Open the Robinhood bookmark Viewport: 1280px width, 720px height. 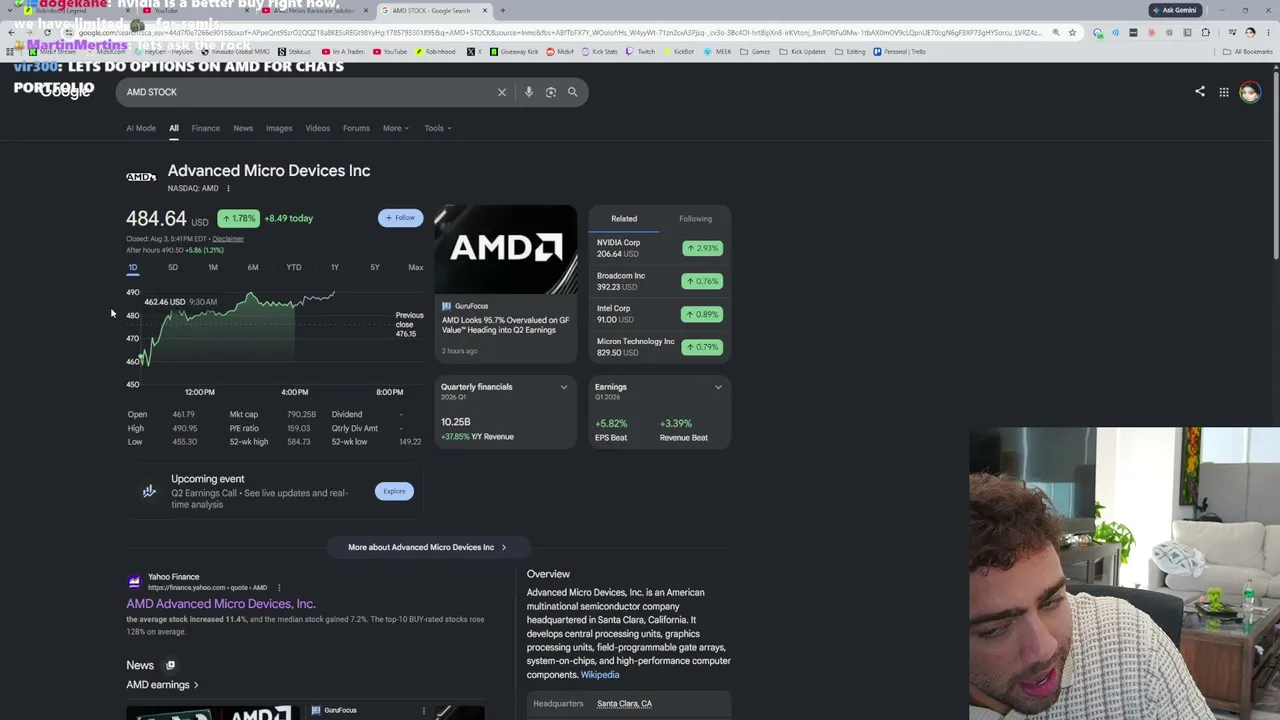click(x=436, y=51)
